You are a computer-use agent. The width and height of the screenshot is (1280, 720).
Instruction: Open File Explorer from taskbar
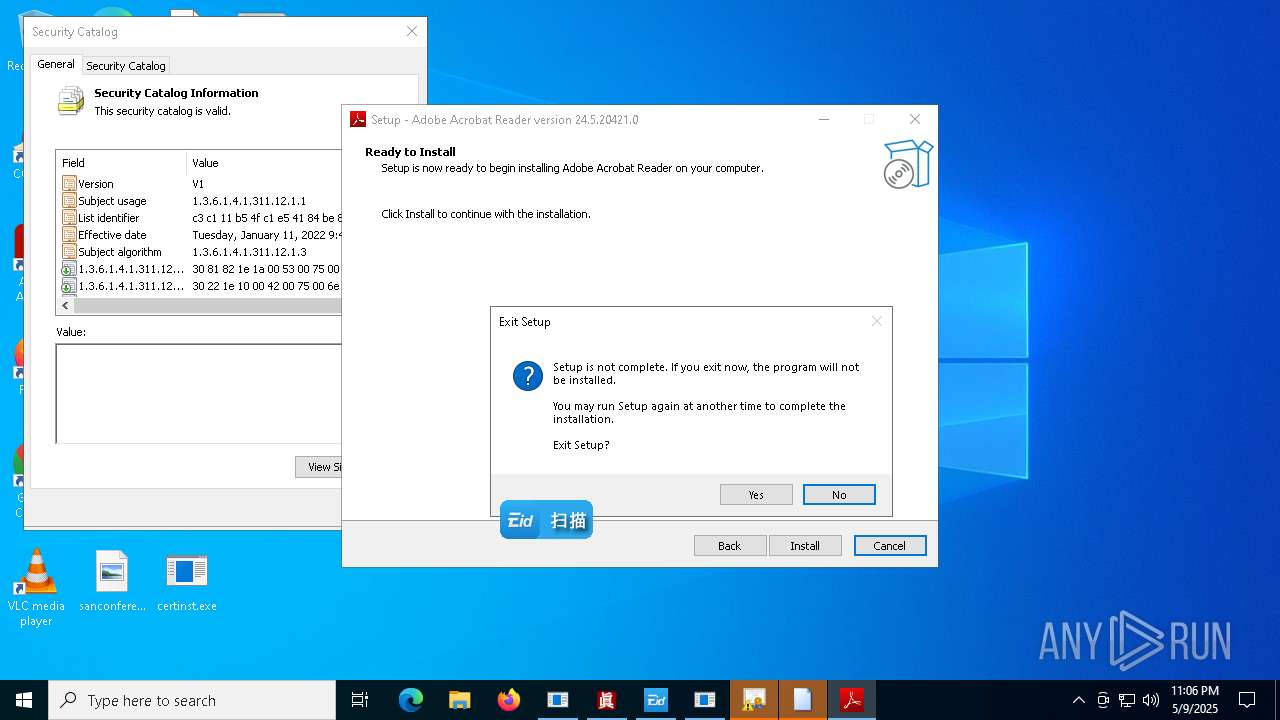point(459,700)
